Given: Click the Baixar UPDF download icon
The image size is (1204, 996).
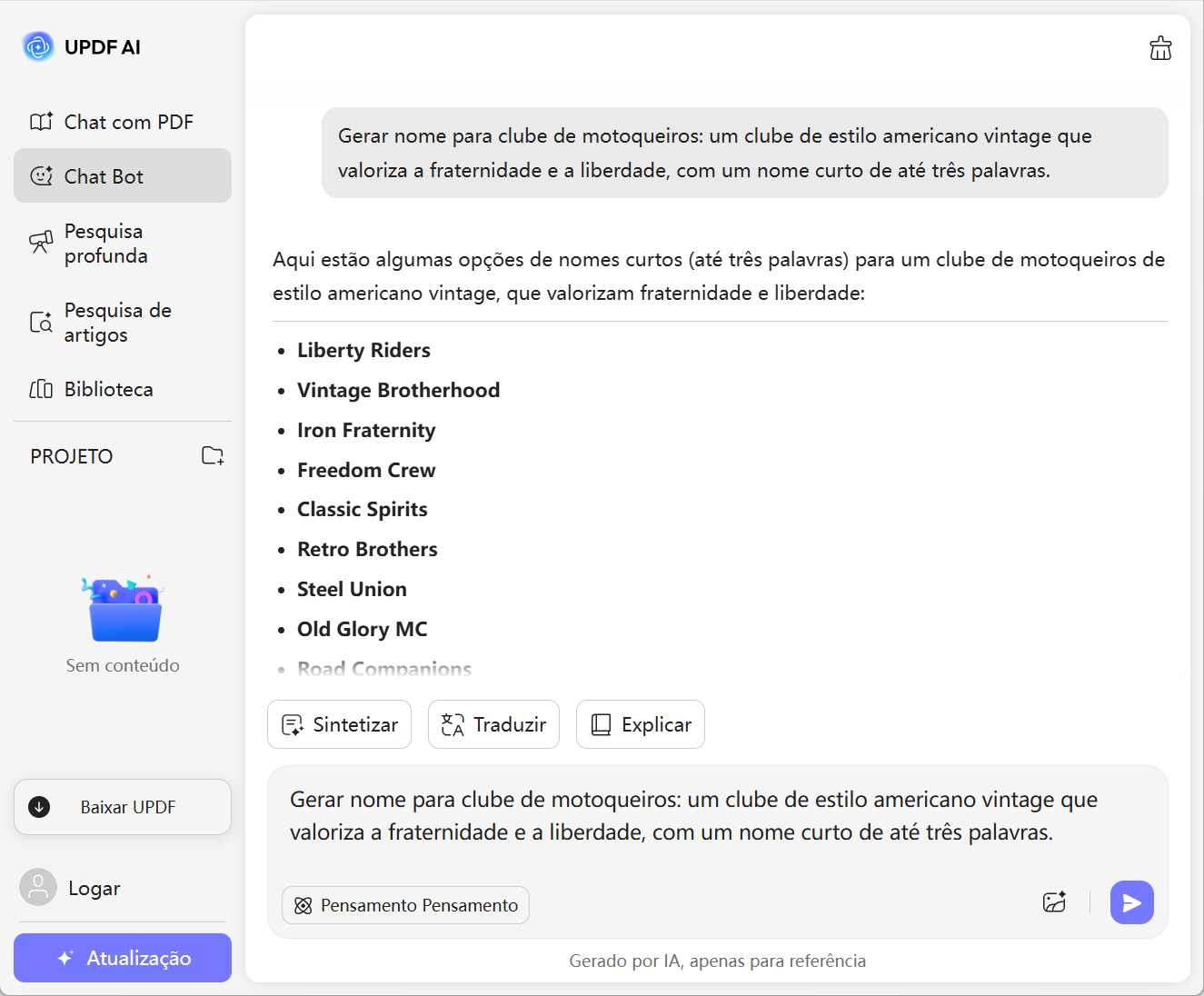Looking at the screenshot, I should [40, 807].
